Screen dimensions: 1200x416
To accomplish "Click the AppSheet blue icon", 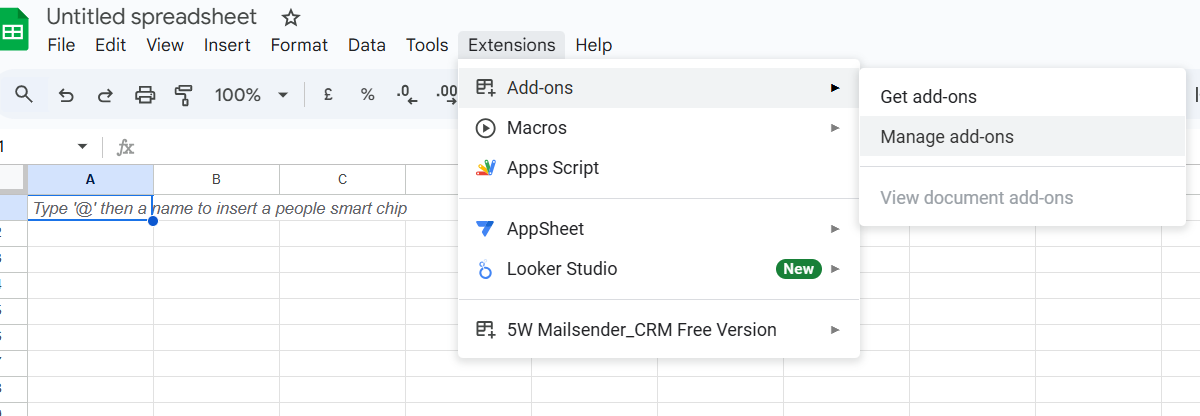I will [x=485, y=229].
